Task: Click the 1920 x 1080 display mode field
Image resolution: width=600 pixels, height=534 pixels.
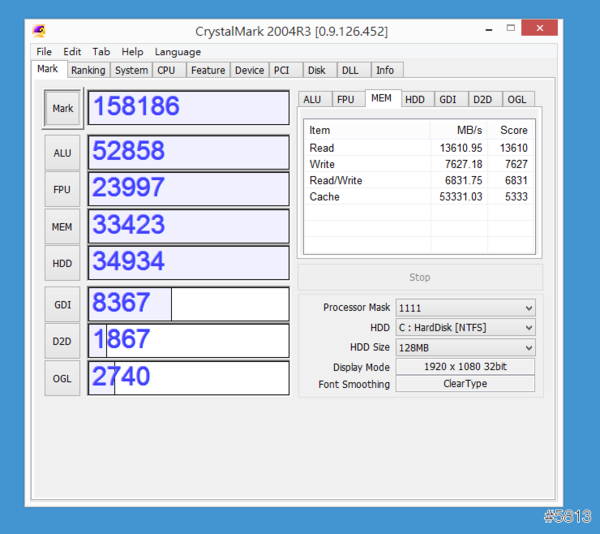Action: tap(465, 367)
